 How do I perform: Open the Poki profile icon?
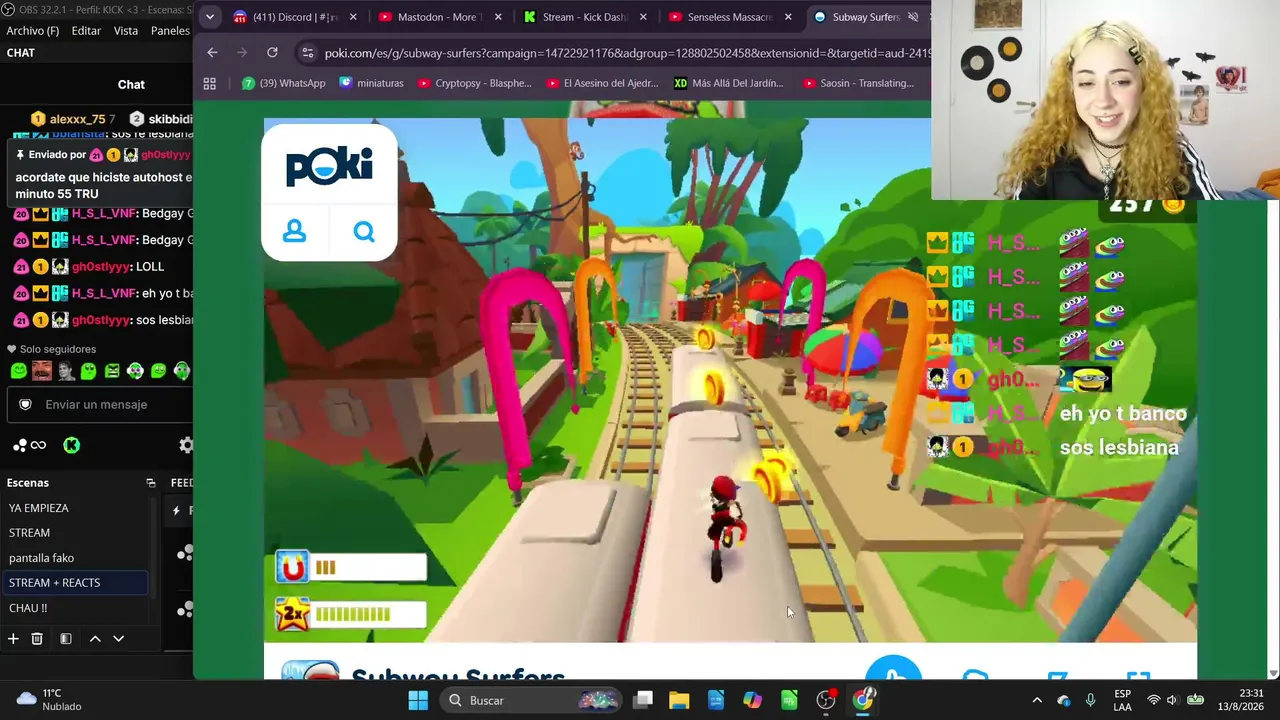click(294, 231)
